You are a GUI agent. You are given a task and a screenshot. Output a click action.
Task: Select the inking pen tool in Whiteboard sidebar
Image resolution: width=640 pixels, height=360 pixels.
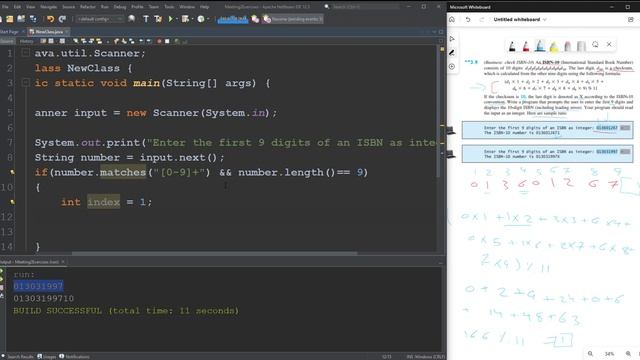click(x=452, y=52)
